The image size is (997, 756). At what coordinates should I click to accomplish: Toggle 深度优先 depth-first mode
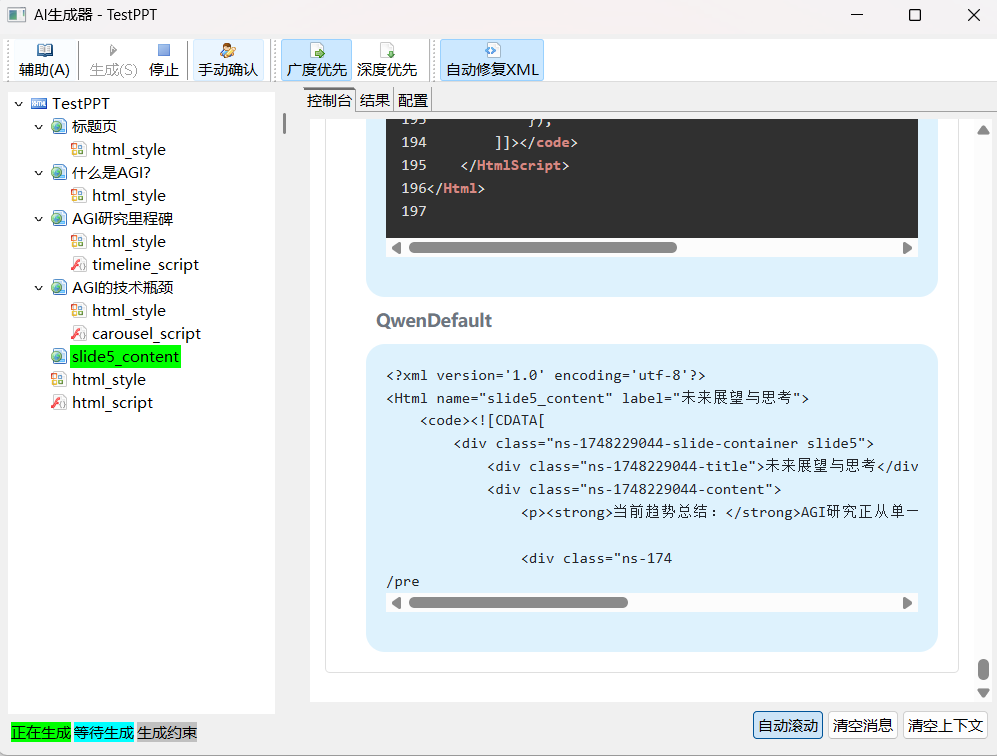tap(387, 60)
